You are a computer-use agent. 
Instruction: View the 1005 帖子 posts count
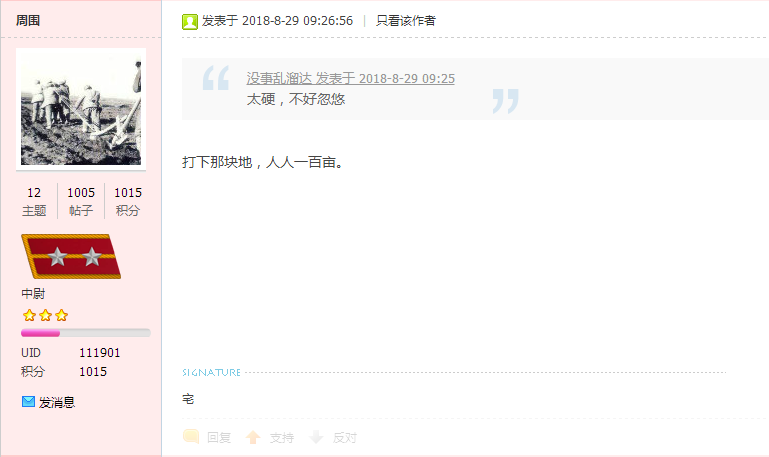(x=81, y=202)
